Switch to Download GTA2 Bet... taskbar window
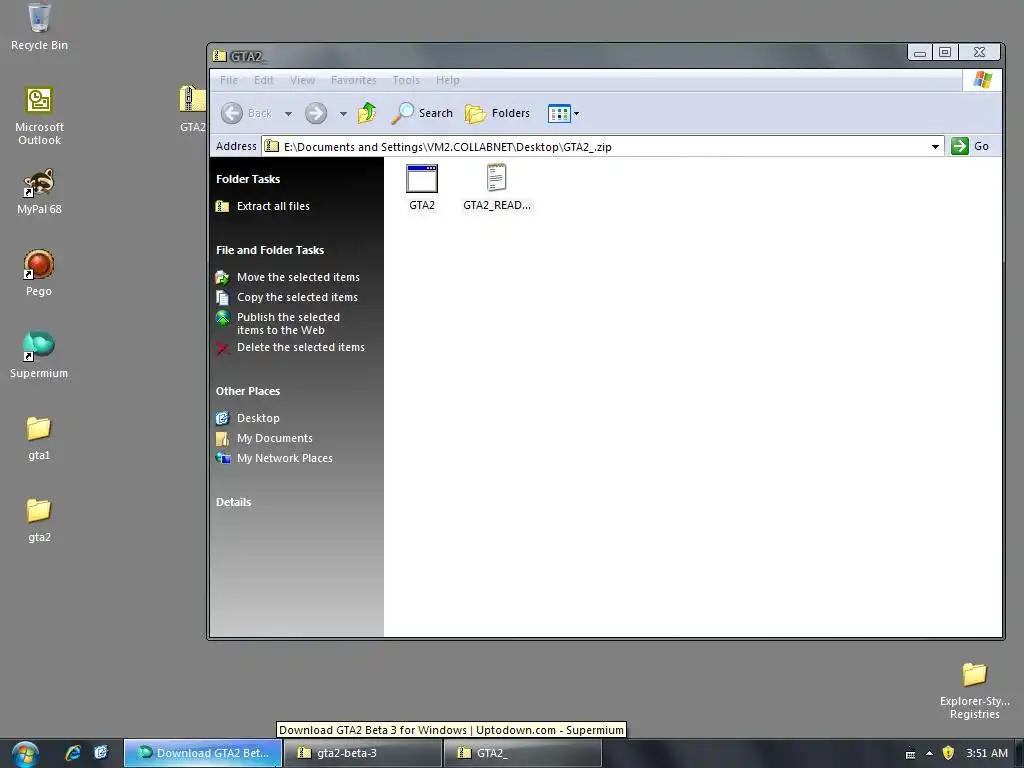 [x=203, y=753]
